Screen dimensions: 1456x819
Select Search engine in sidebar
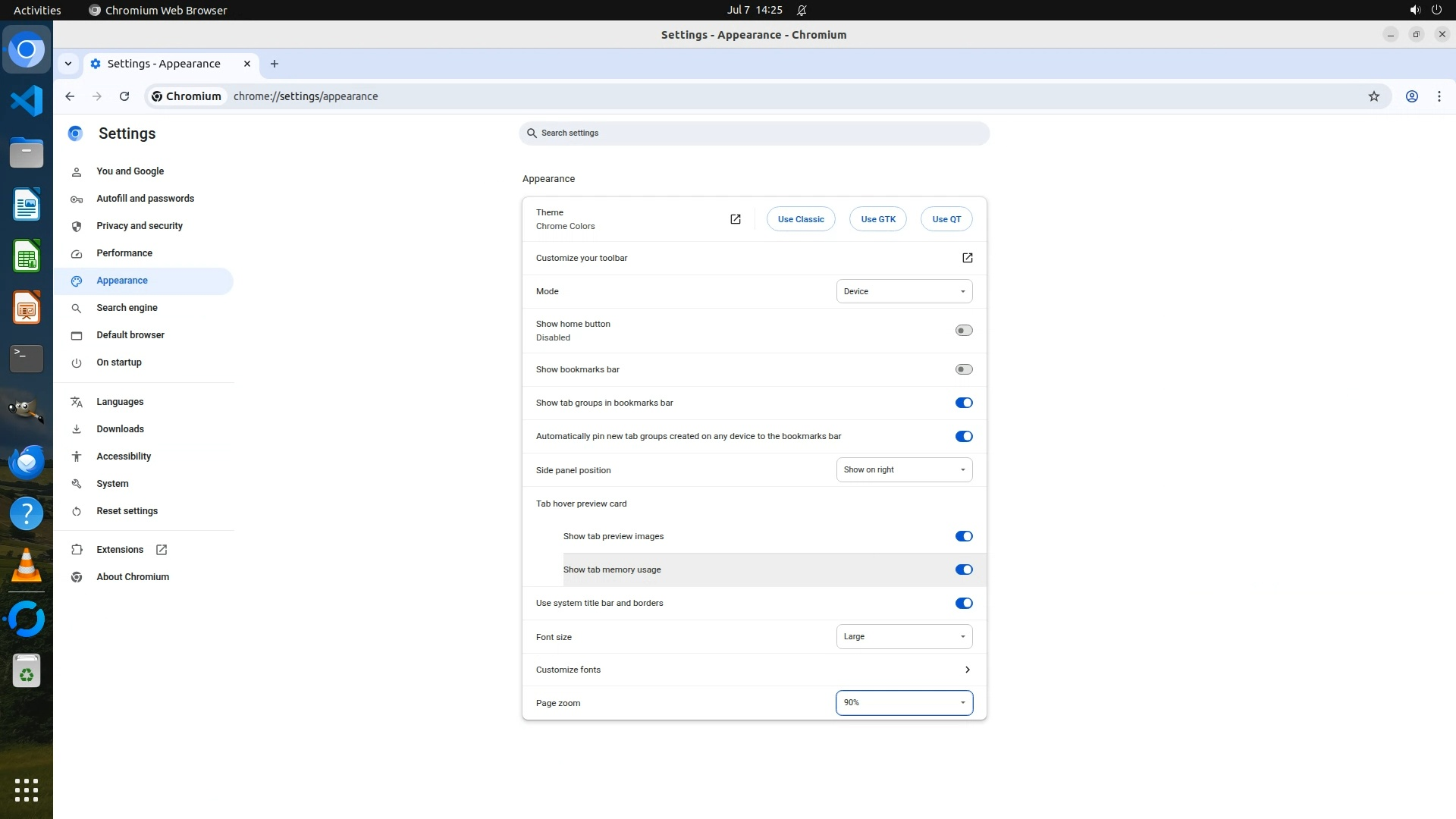coord(127,308)
